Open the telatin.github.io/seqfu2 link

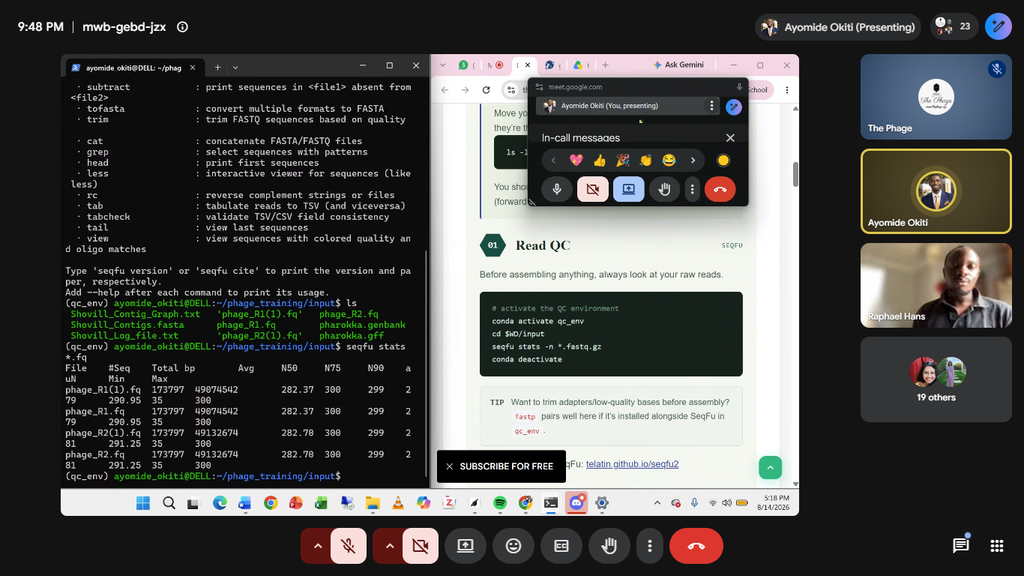[x=632, y=464]
